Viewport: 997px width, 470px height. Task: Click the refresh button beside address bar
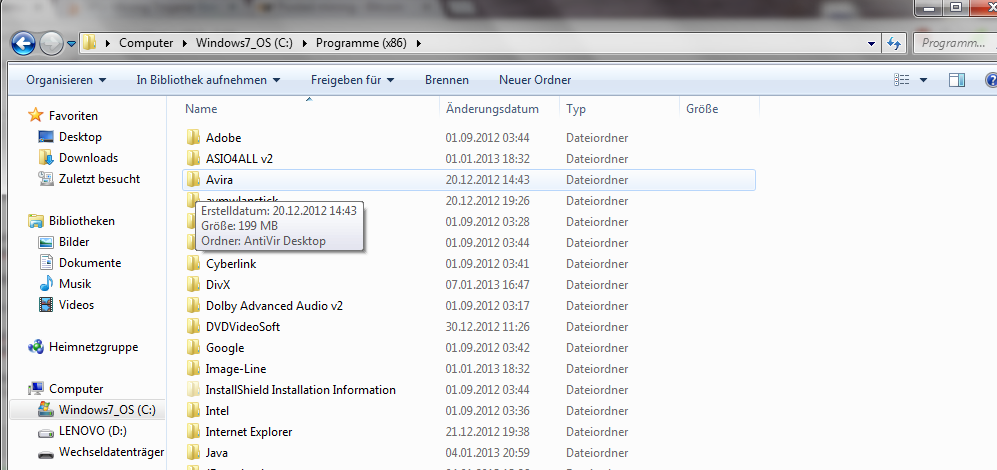(894, 43)
